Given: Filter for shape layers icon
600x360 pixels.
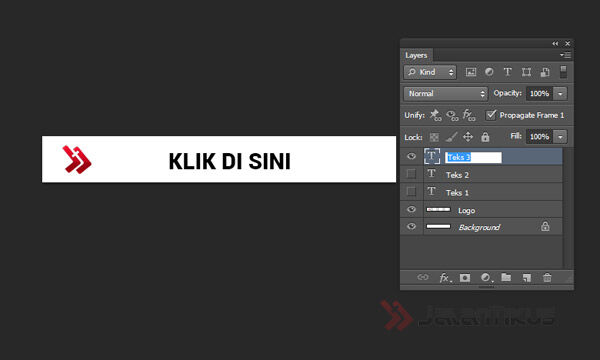Looking at the screenshot, I should [527, 72].
